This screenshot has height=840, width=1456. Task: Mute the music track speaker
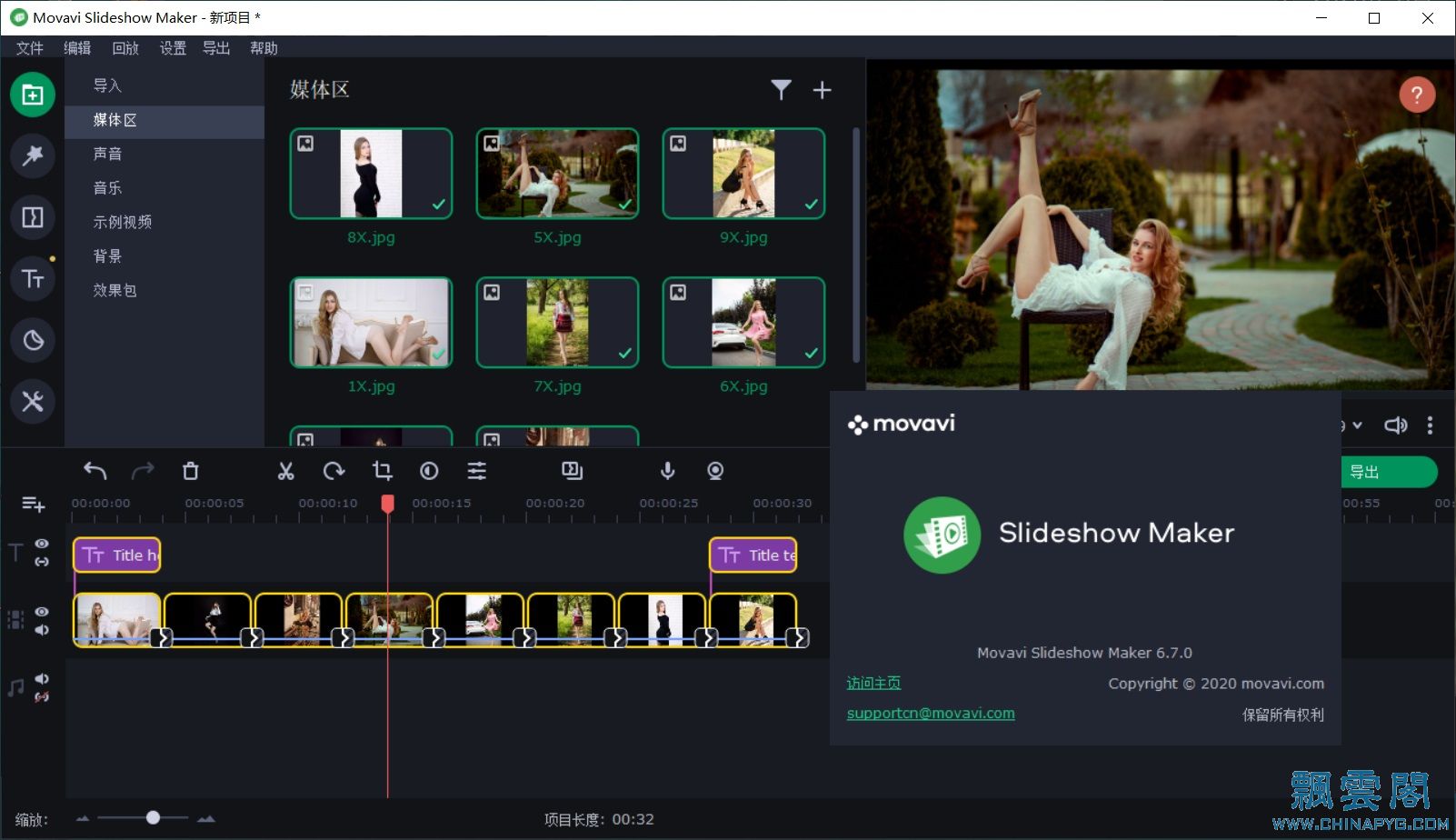click(x=42, y=679)
